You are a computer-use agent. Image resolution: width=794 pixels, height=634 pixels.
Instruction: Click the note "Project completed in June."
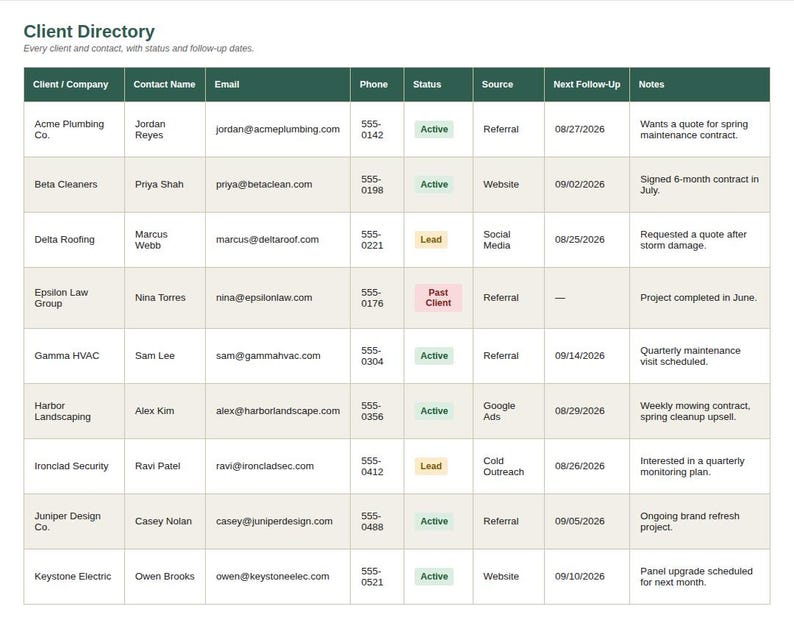[x=698, y=298]
